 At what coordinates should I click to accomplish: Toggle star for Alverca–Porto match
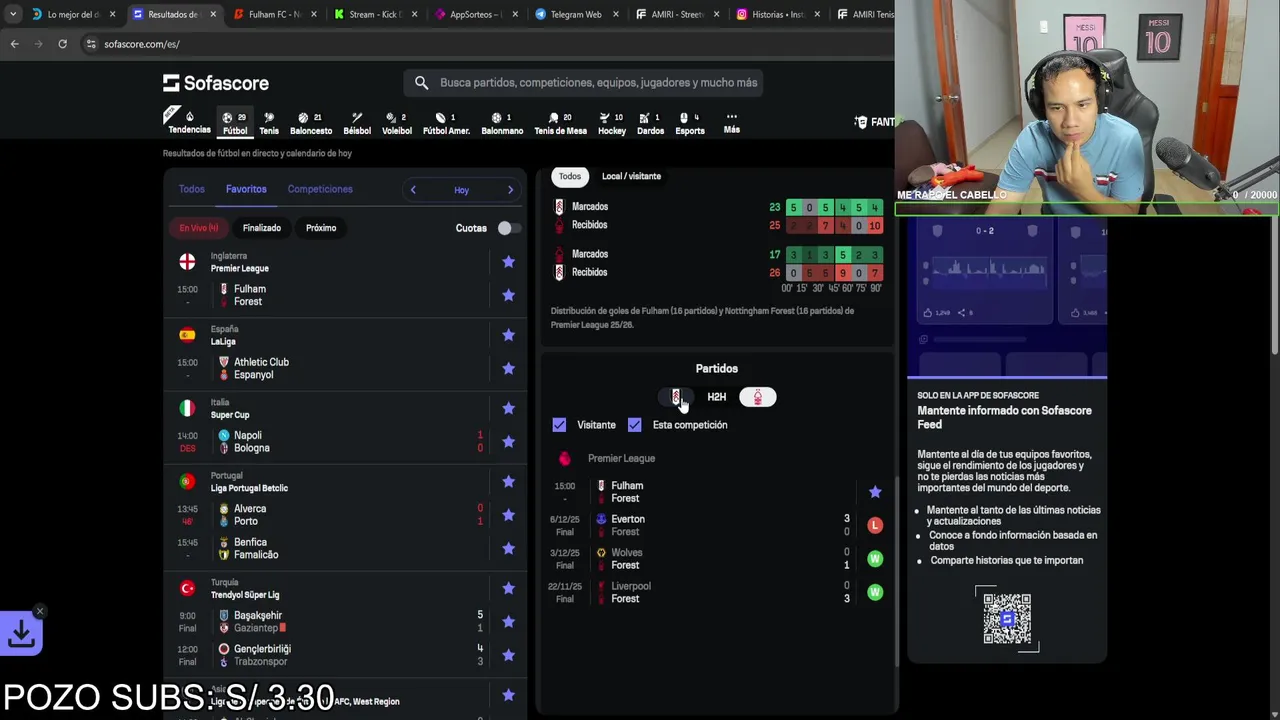[508, 515]
